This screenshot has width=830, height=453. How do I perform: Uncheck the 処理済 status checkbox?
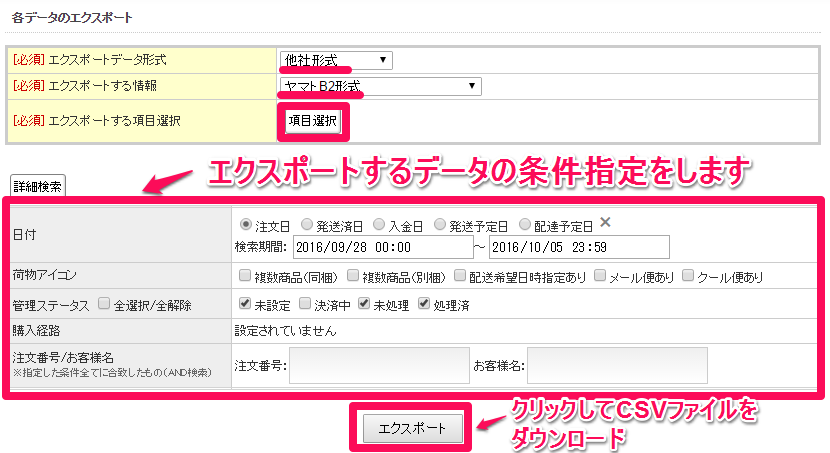pos(424,304)
